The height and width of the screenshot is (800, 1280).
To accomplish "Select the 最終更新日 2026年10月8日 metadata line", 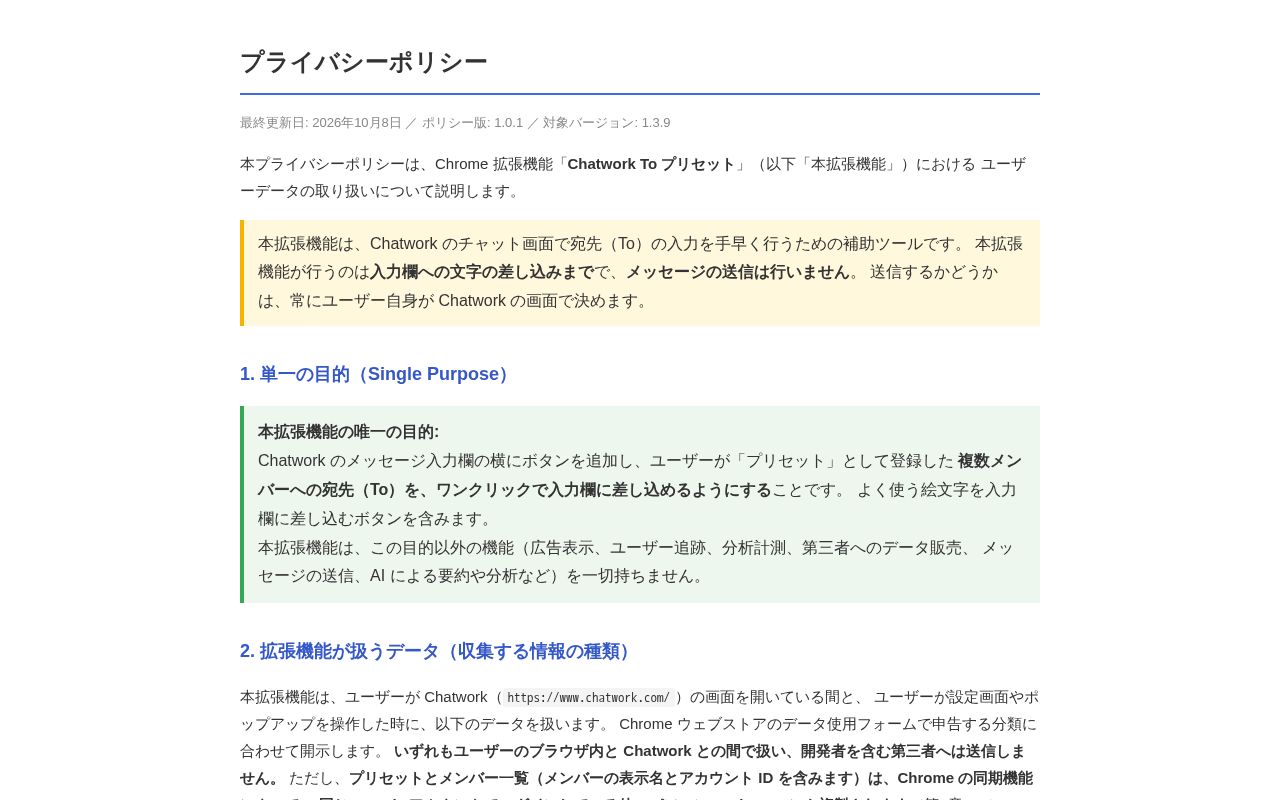I will point(455,123).
